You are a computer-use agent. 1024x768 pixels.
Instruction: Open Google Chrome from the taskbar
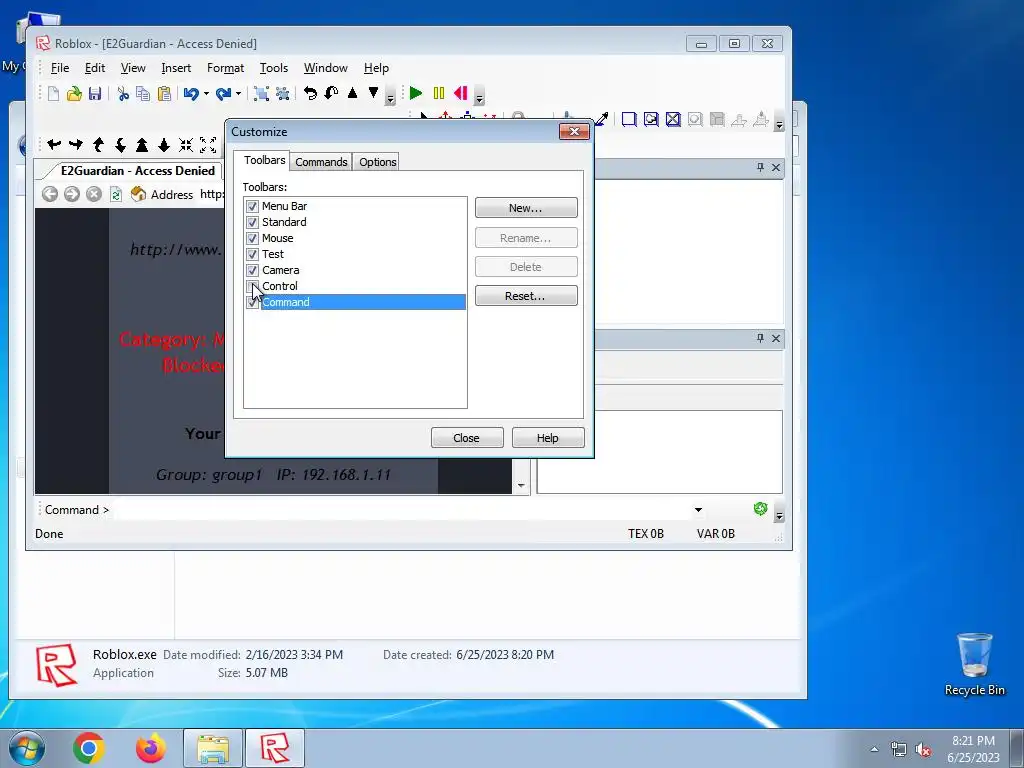click(89, 748)
